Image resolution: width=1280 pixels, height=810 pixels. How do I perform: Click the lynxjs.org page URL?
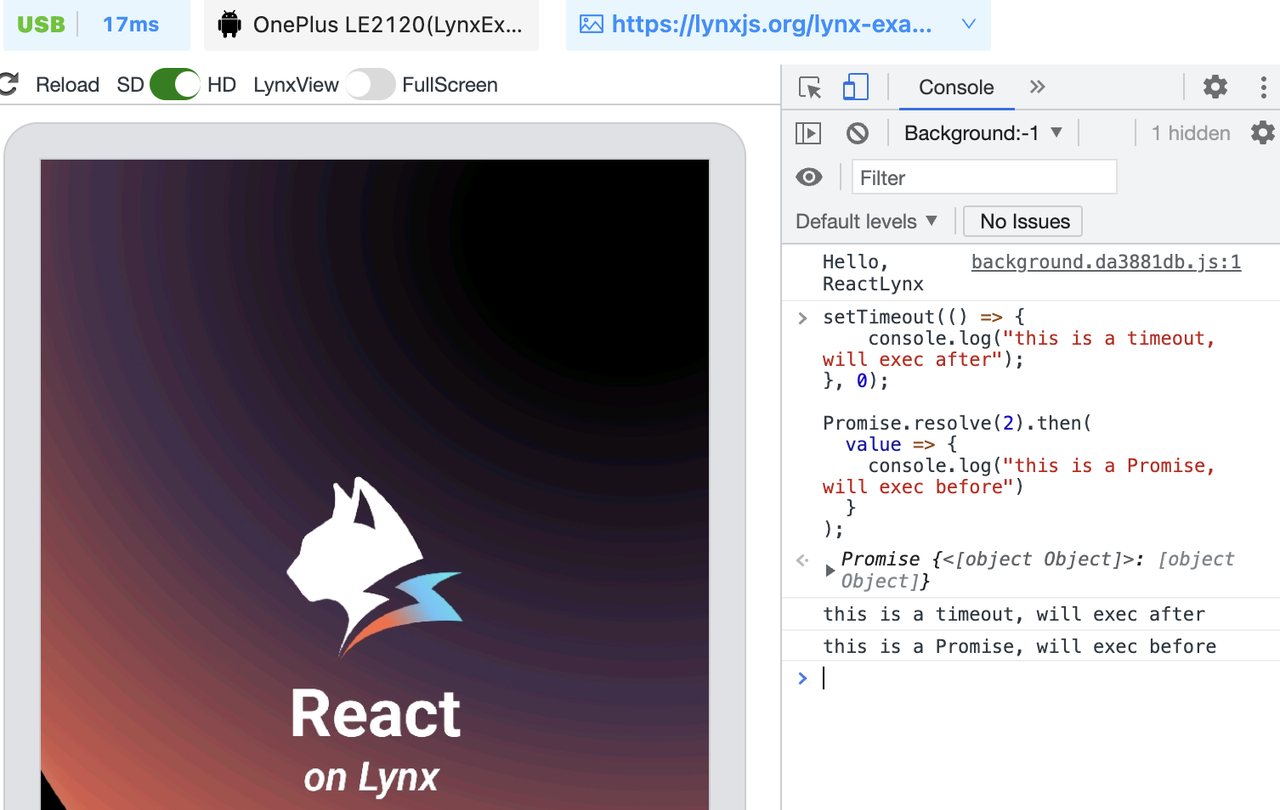[771, 25]
